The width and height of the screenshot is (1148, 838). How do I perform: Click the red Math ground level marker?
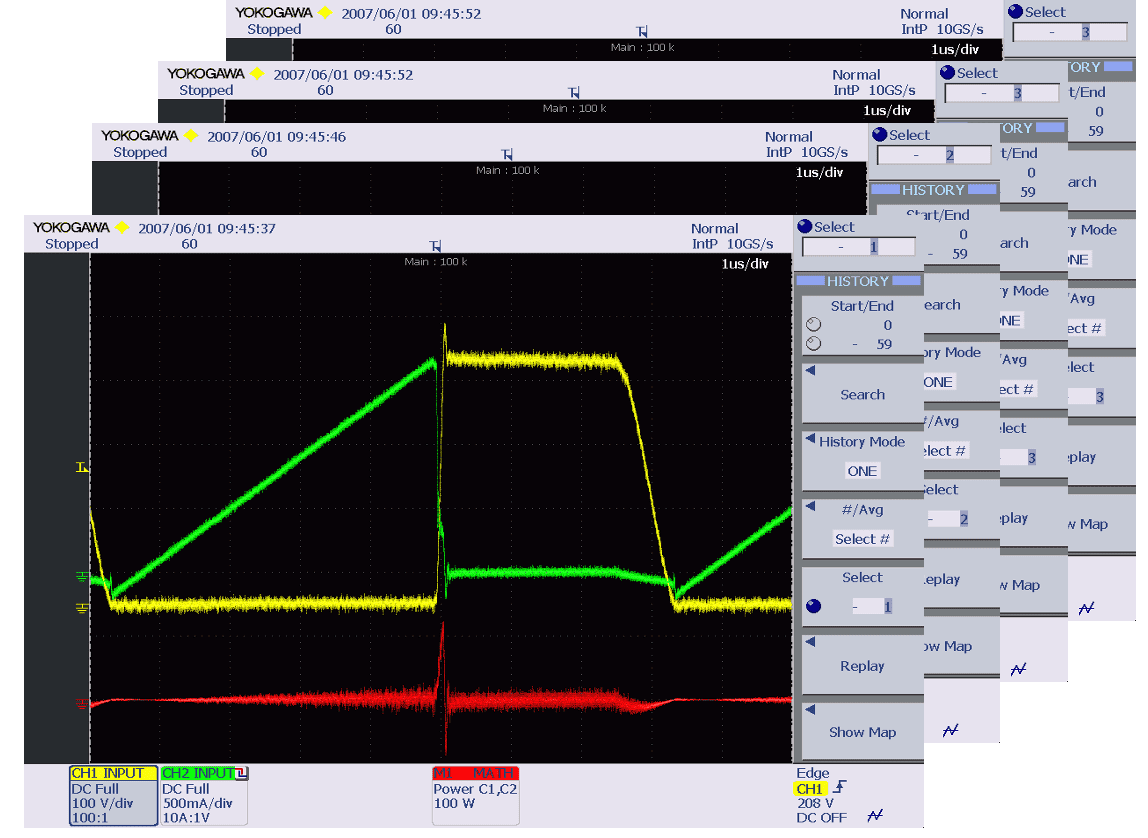(x=82, y=704)
